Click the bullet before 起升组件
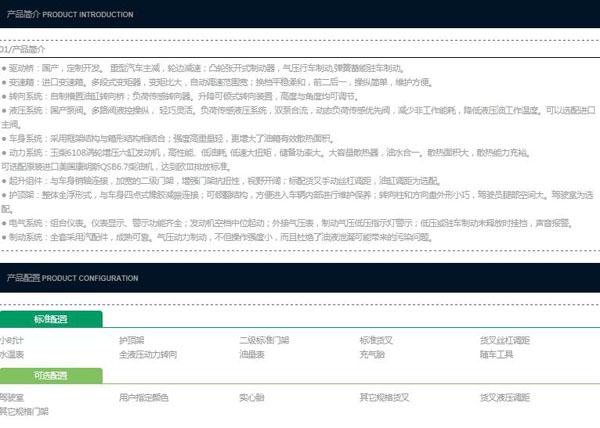 (4, 181)
